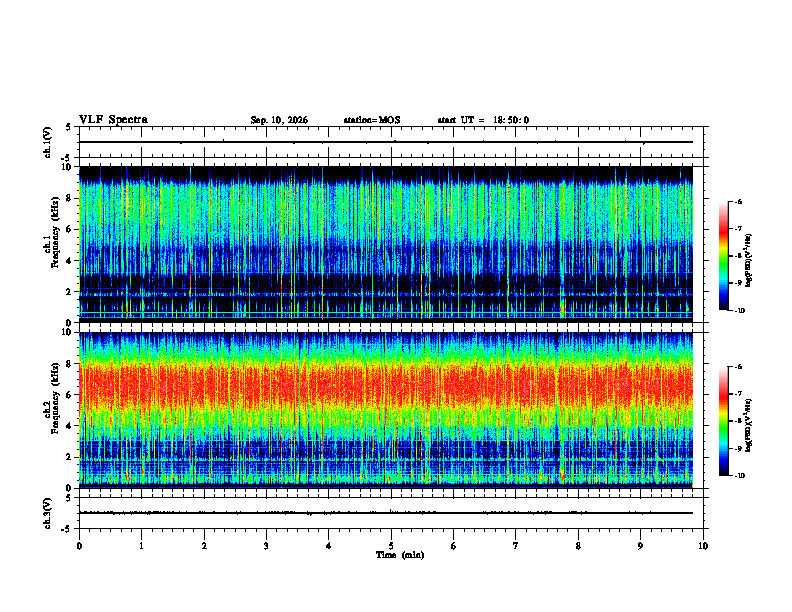This screenshot has width=792, height=612.
Task: Click the start UT 18:50:0 label
Action: (x=483, y=120)
